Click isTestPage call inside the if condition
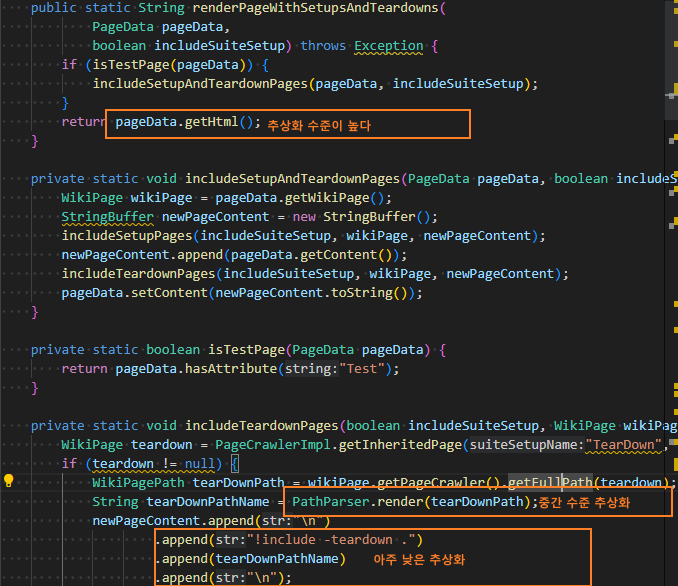The image size is (678, 586). pos(131,65)
